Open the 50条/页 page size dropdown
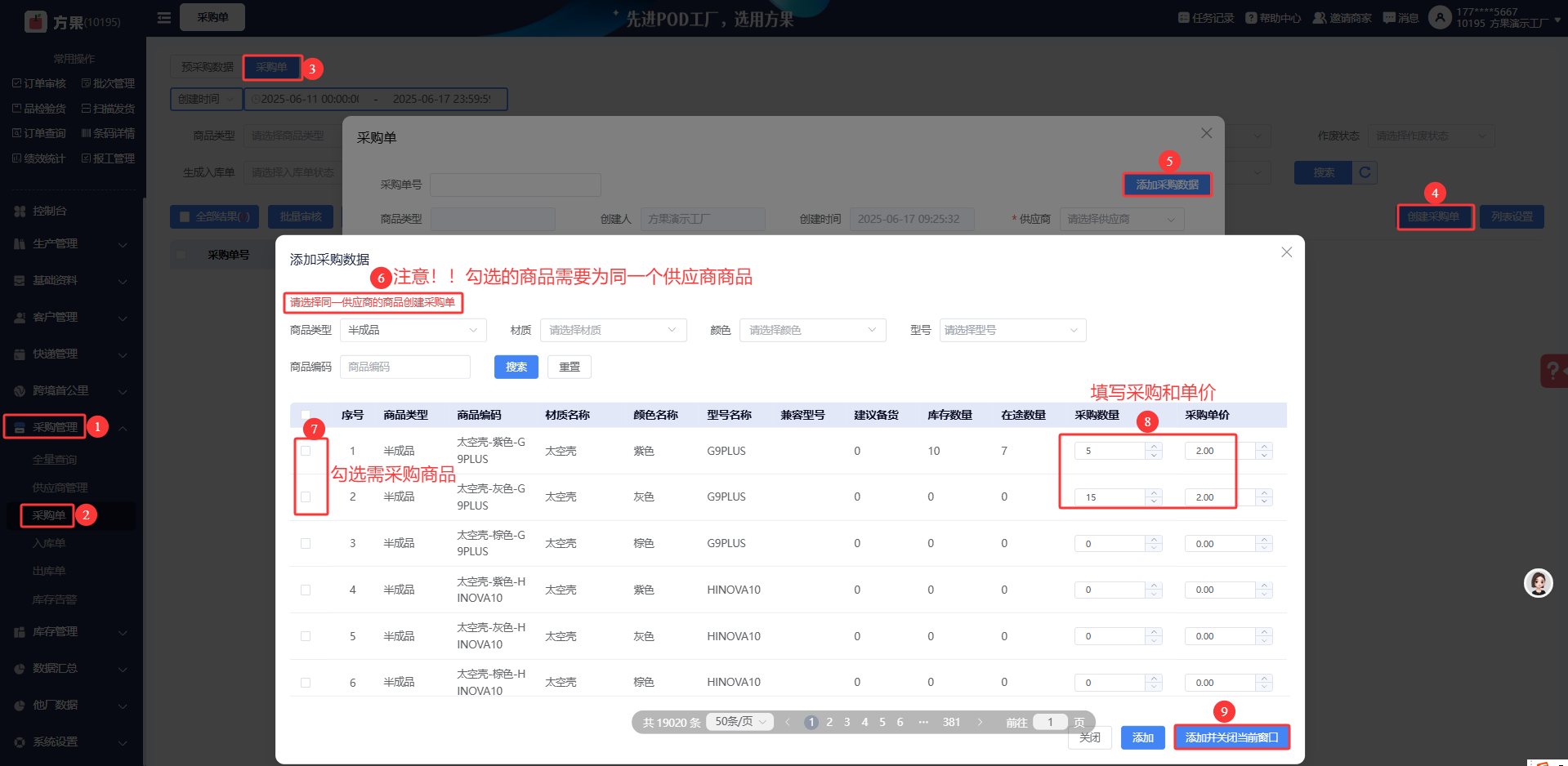Screen dimensions: 1568x766 (x=739, y=722)
